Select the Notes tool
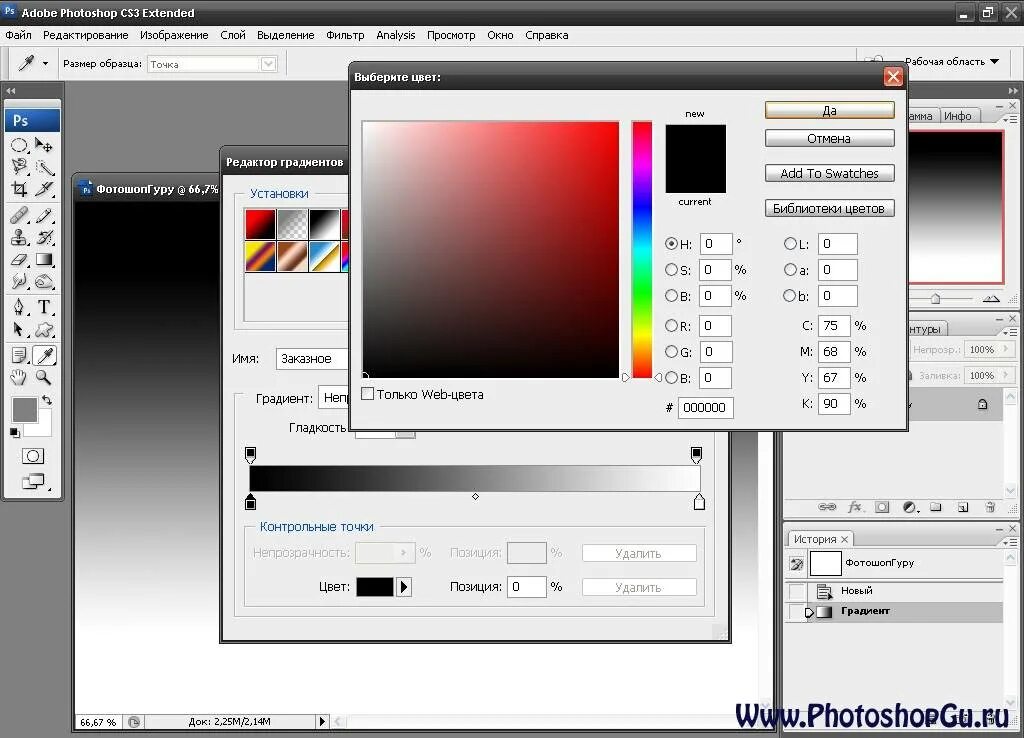The width and height of the screenshot is (1024, 738). point(19,355)
